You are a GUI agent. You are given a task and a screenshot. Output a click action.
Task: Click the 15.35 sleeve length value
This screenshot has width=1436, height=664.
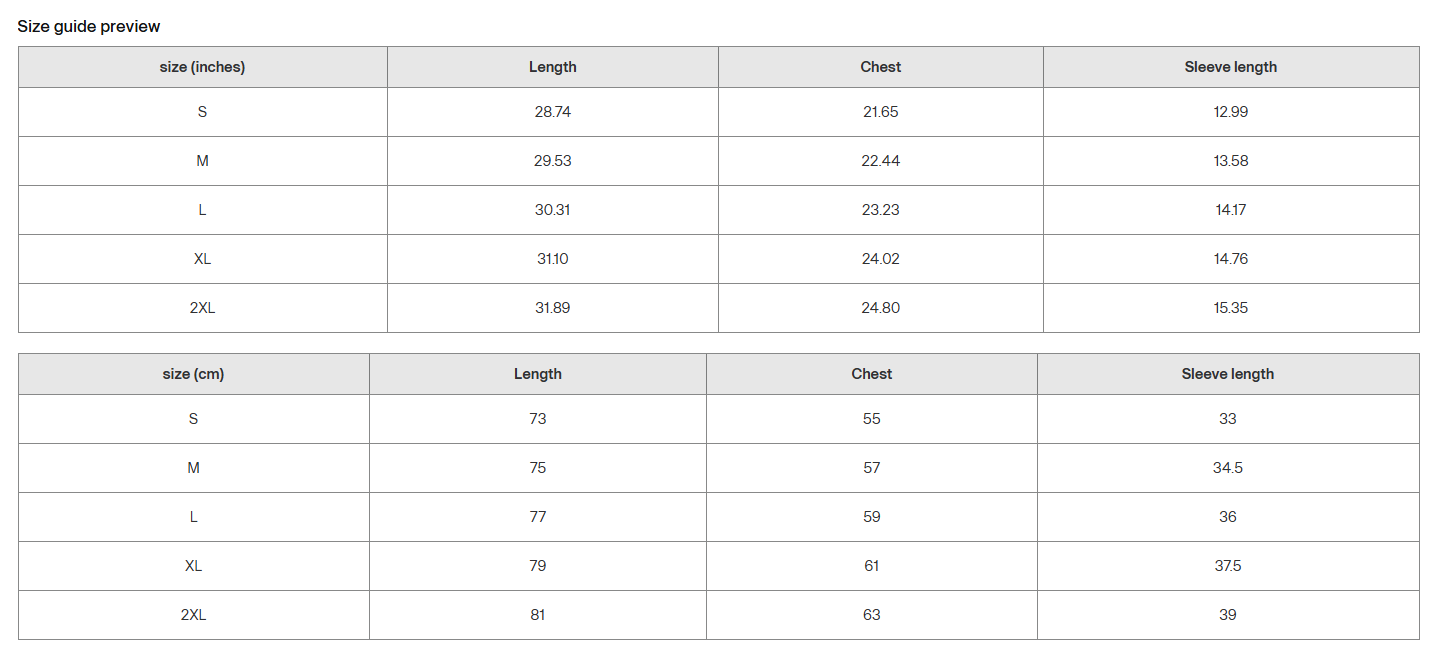click(x=1230, y=308)
